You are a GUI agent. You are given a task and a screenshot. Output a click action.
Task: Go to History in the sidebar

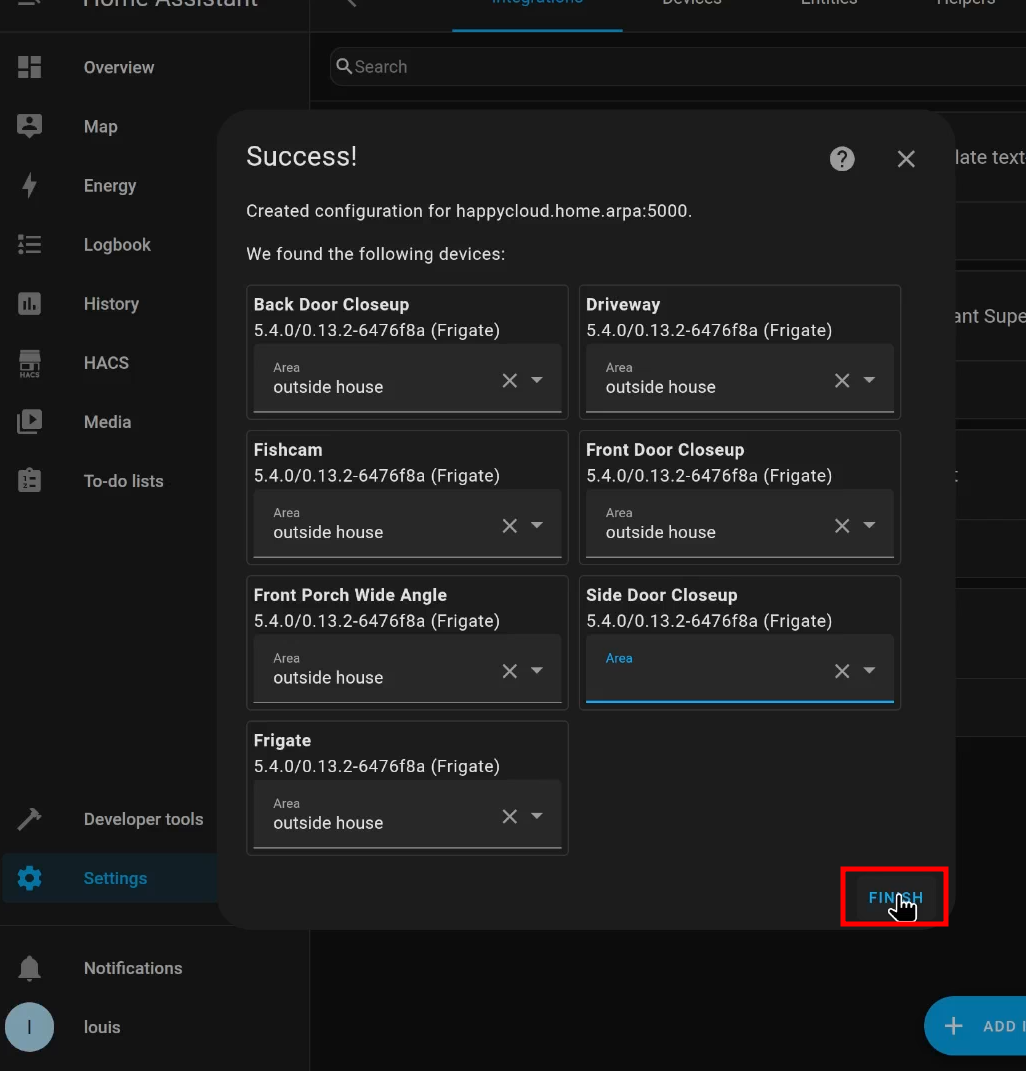[111, 304]
